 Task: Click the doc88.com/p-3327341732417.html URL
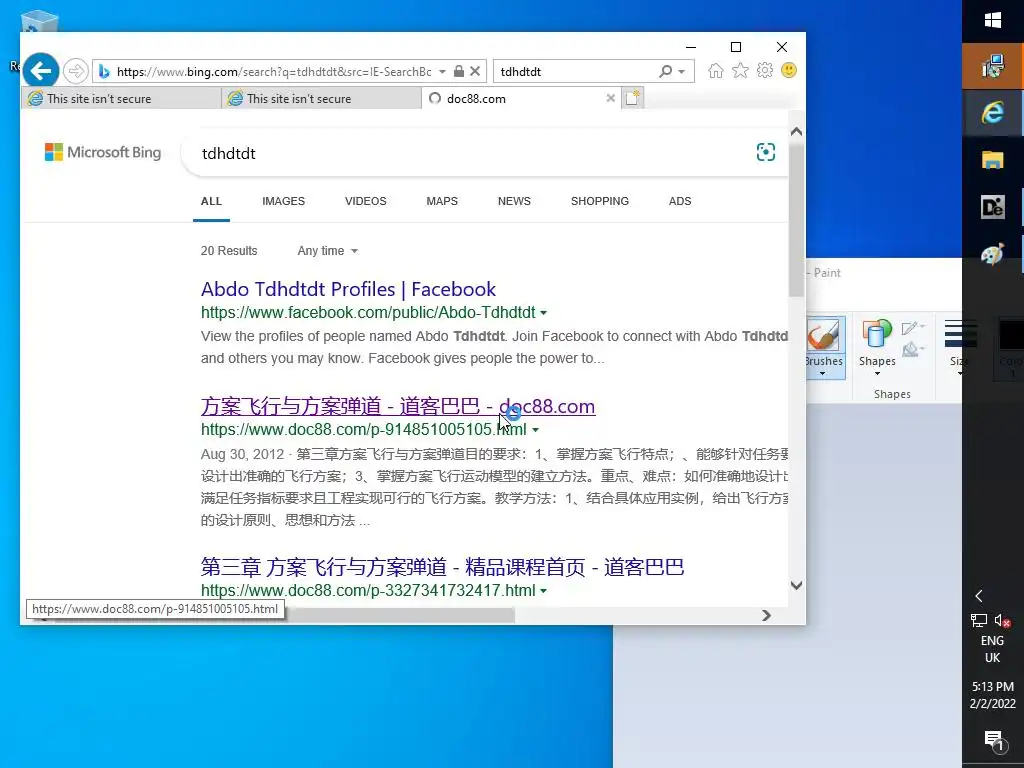point(368,591)
